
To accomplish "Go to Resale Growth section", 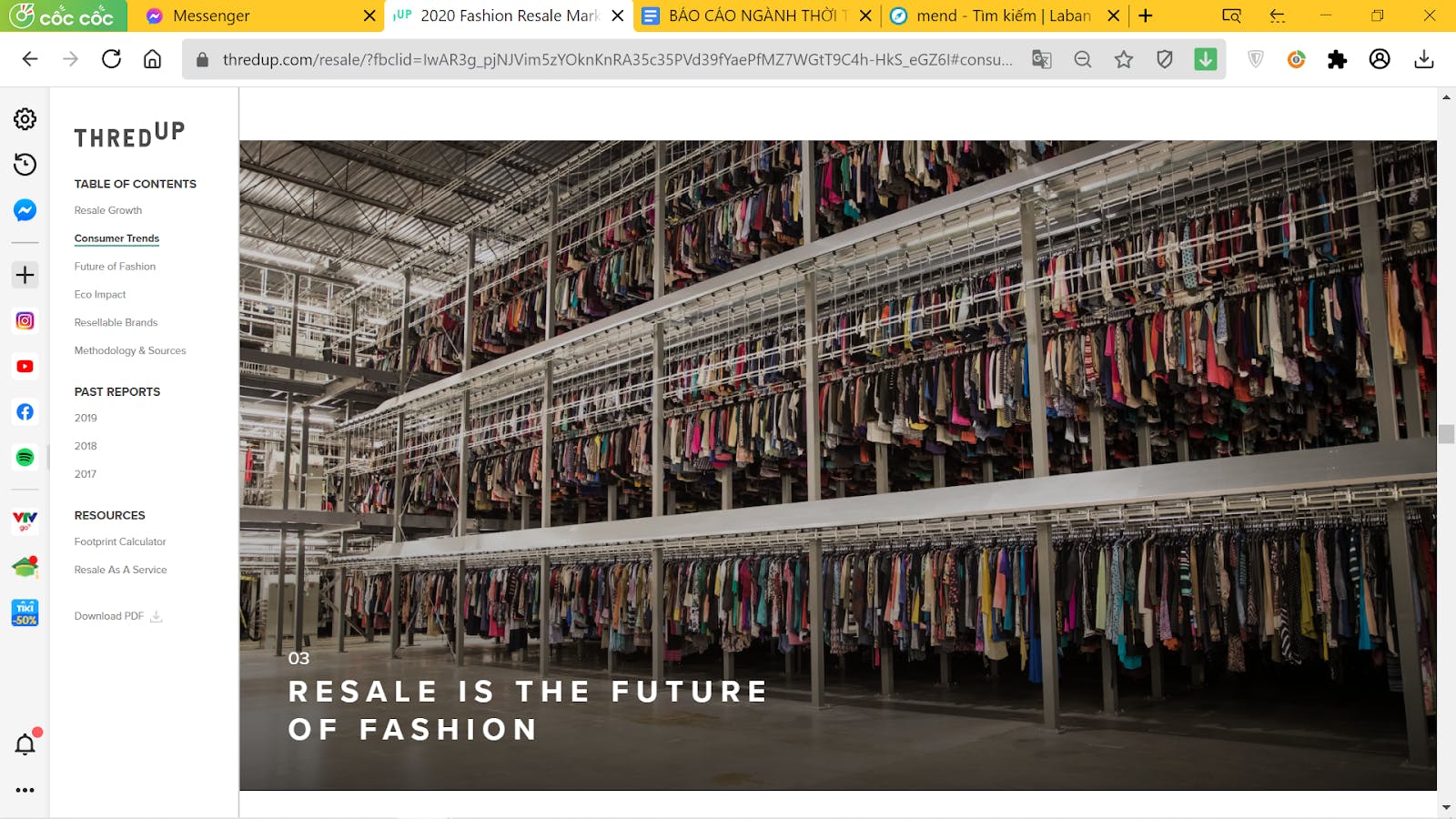I will [108, 210].
